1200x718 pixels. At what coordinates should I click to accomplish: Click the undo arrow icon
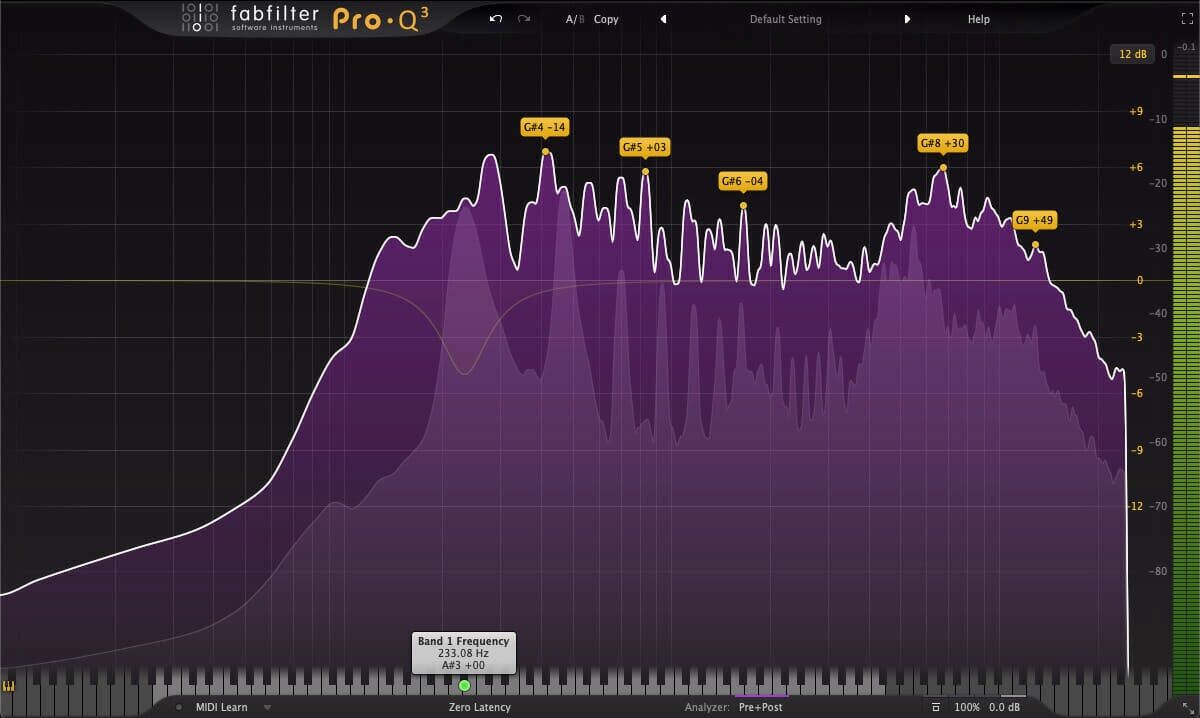(494, 18)
